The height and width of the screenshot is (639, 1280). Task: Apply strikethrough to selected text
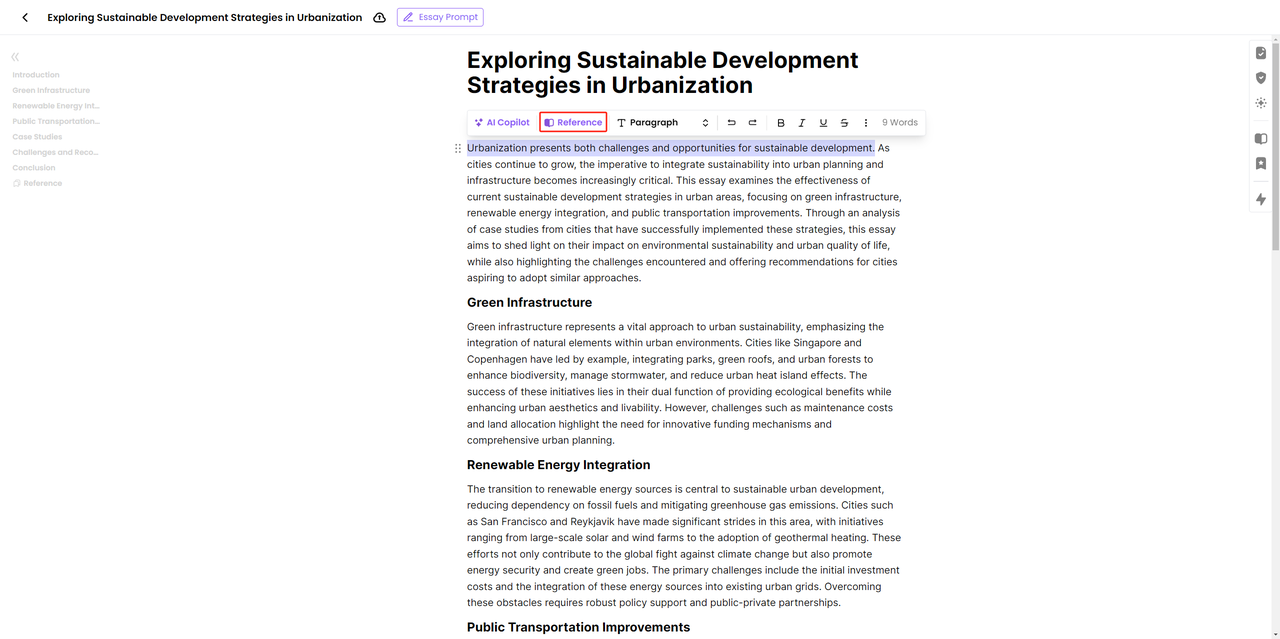point(844,122)
